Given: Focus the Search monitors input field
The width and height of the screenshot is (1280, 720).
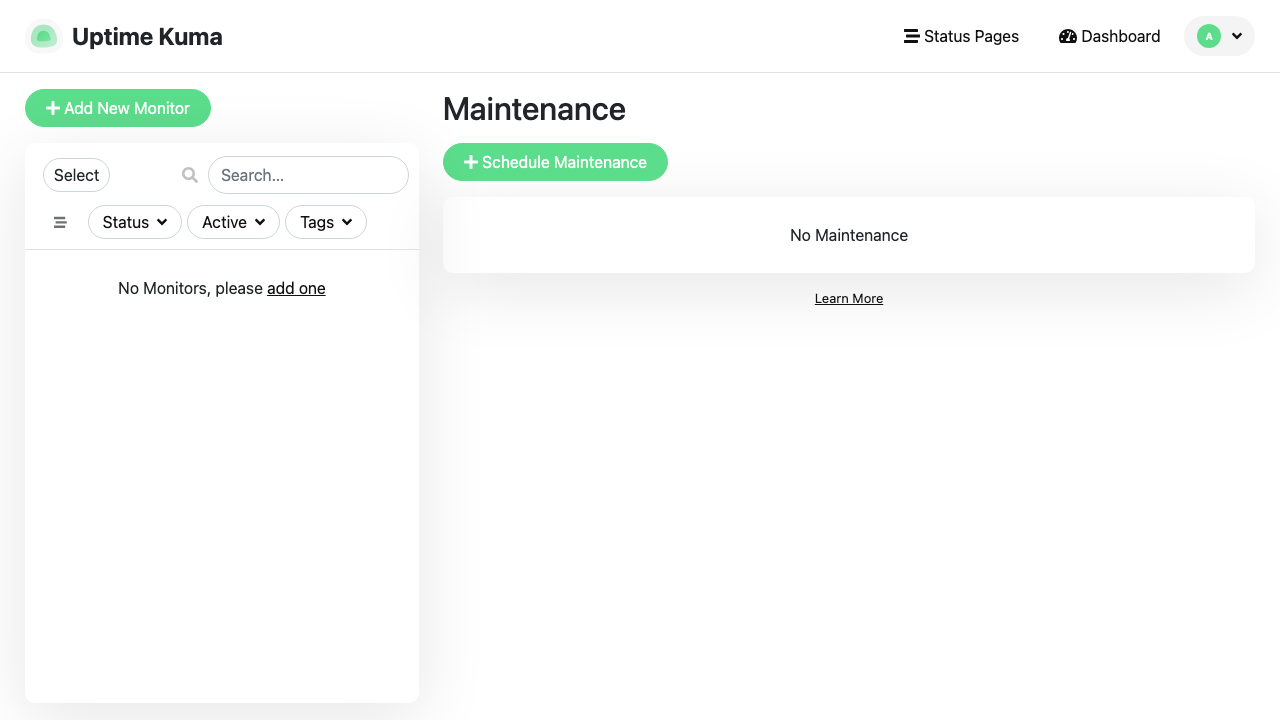Looking at the screenshot, I should coord(308,175).
